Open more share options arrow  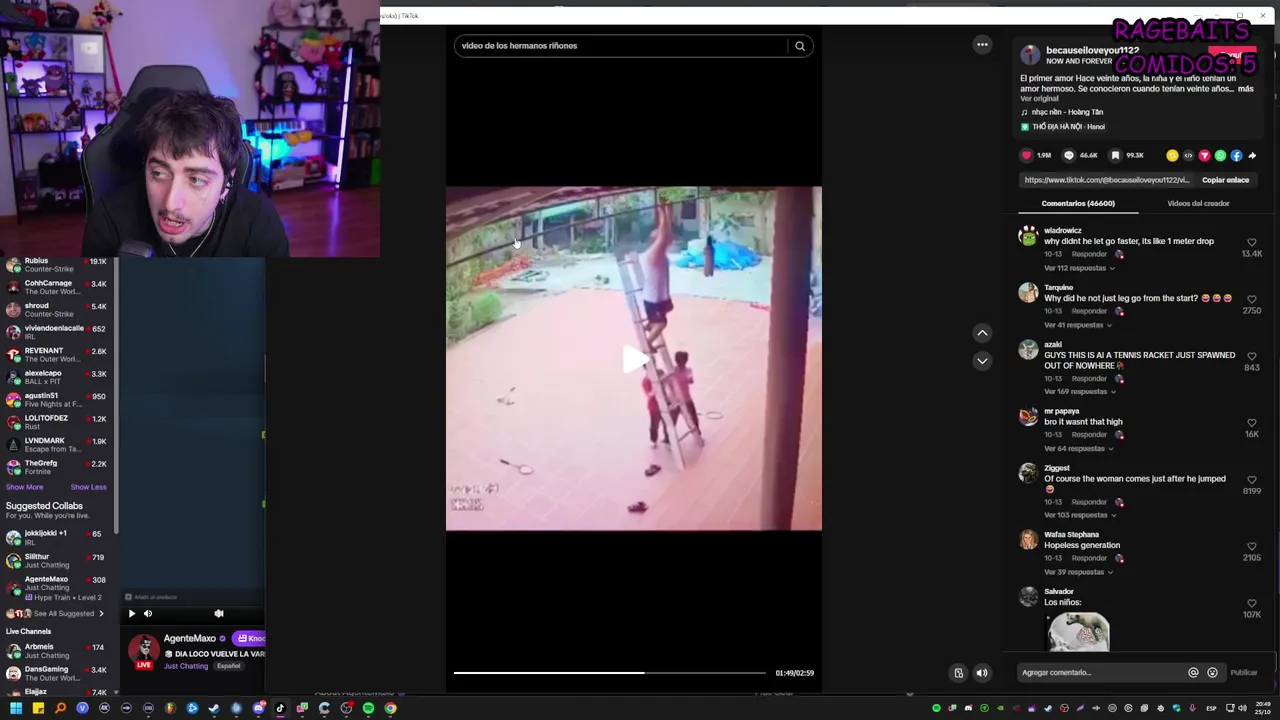[x=1252, y=155]
